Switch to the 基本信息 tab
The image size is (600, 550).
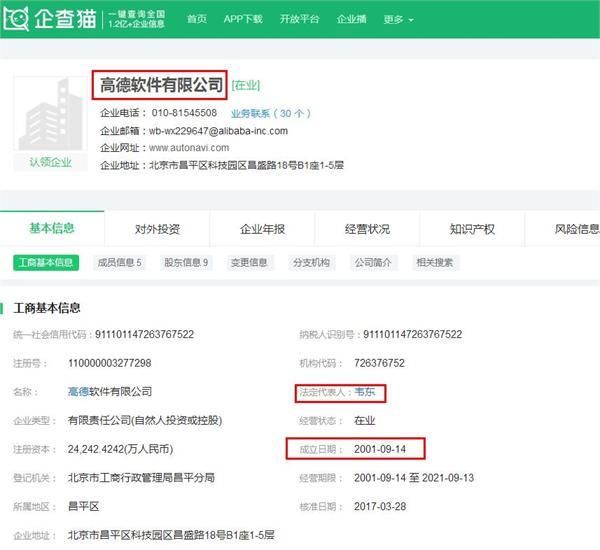52,228
